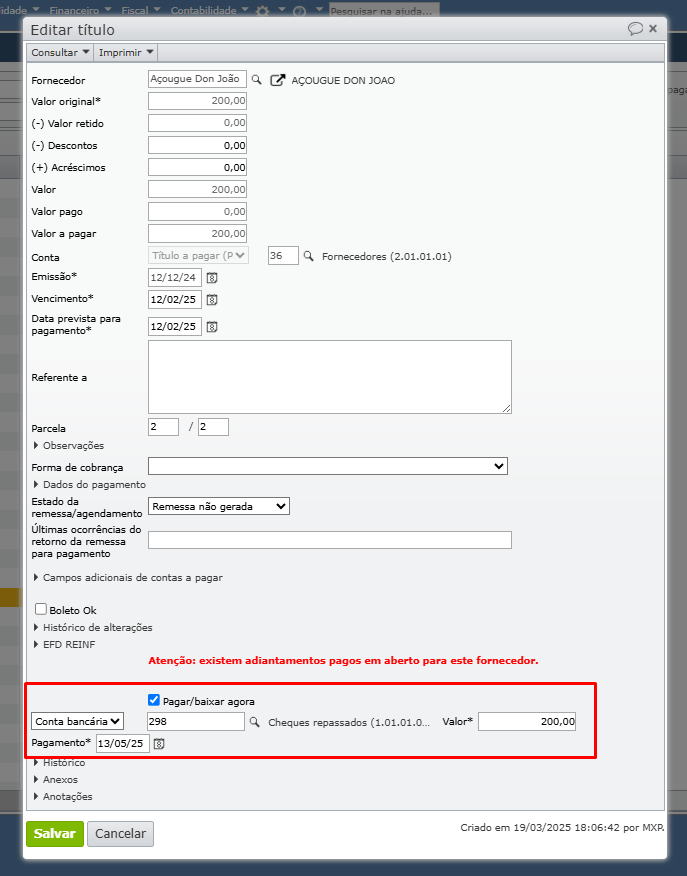Image resolution: width=687 pixels, height=876 pixels.
Task: Expand the Anotações section
Action: [63, 797]
